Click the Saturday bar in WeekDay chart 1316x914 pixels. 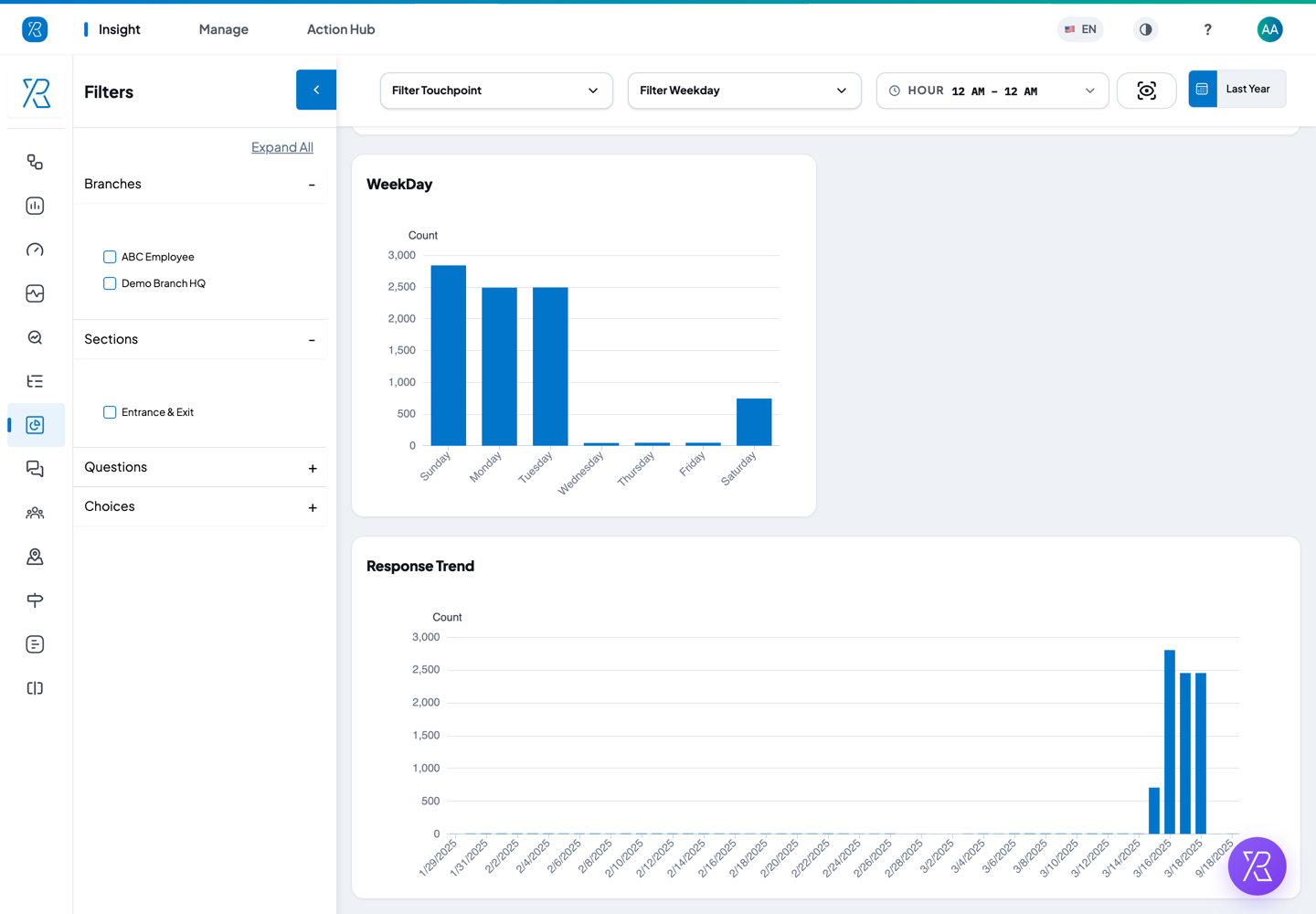[754, 422]
